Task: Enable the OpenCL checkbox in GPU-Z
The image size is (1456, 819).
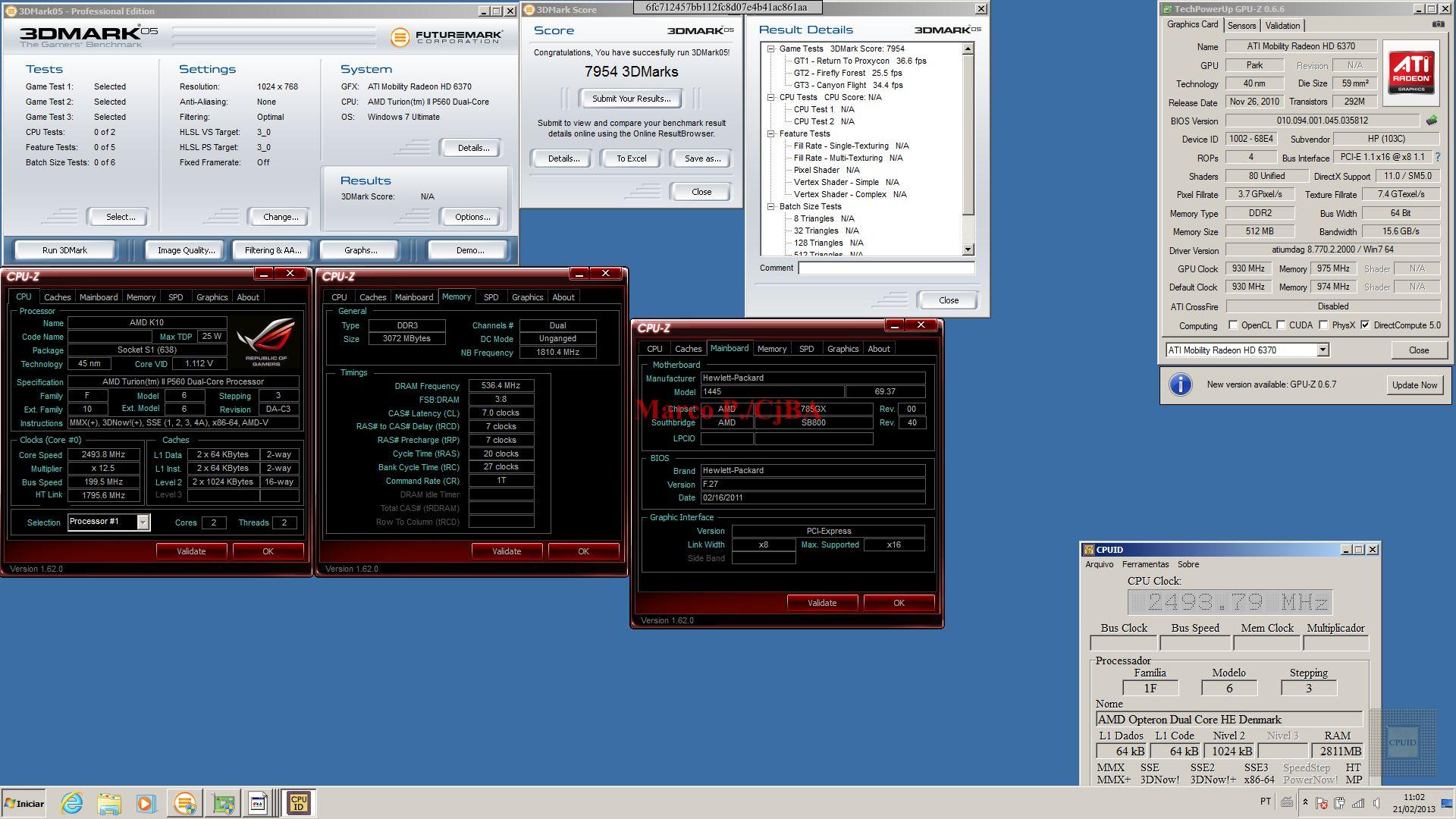Action: click(x=1233, y=325)
